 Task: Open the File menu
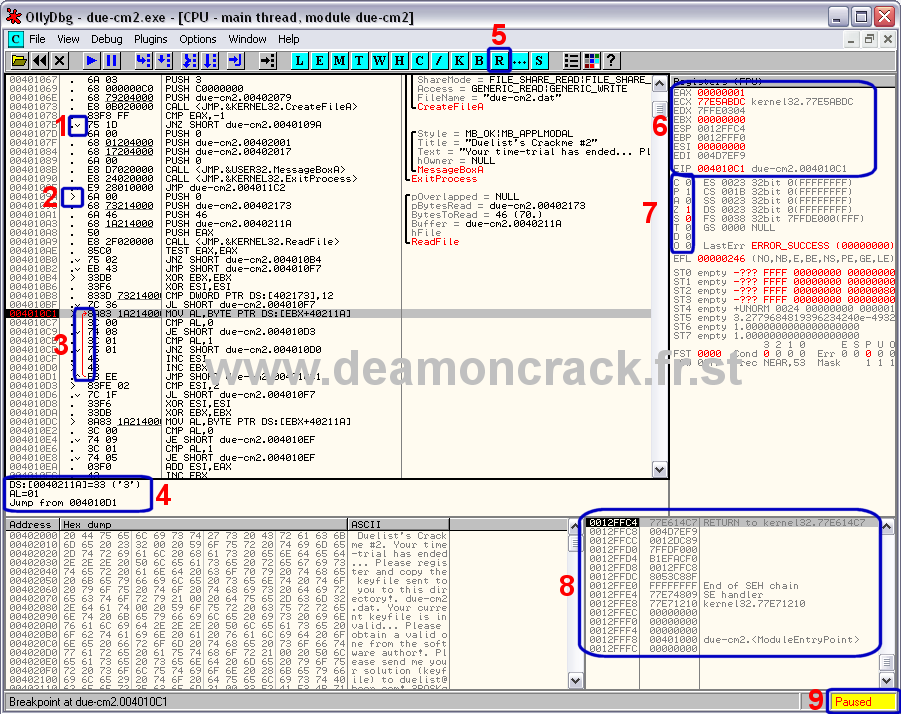tap(37, 39)
